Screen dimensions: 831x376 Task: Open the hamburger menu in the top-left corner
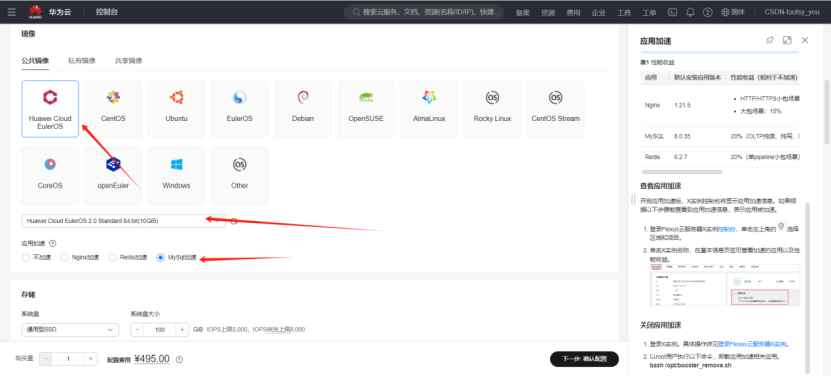click(12, 12)
